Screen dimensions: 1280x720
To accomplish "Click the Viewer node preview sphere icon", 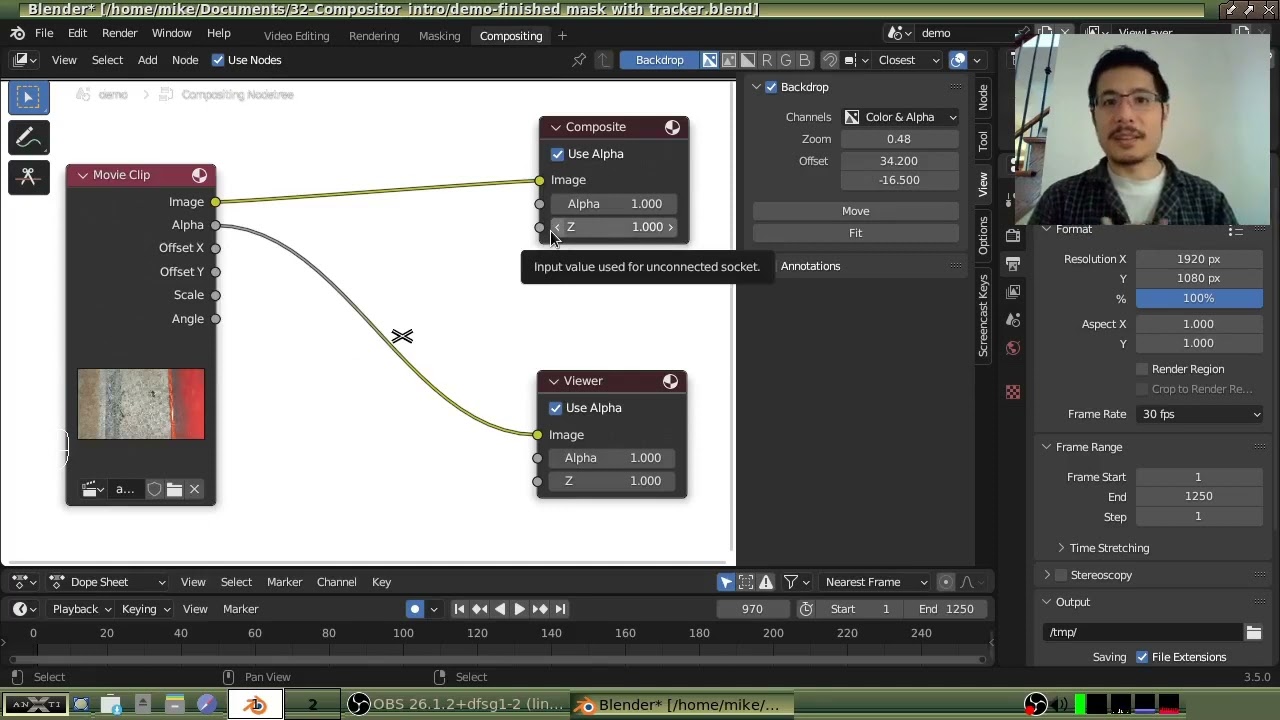I will coord(670,381).
